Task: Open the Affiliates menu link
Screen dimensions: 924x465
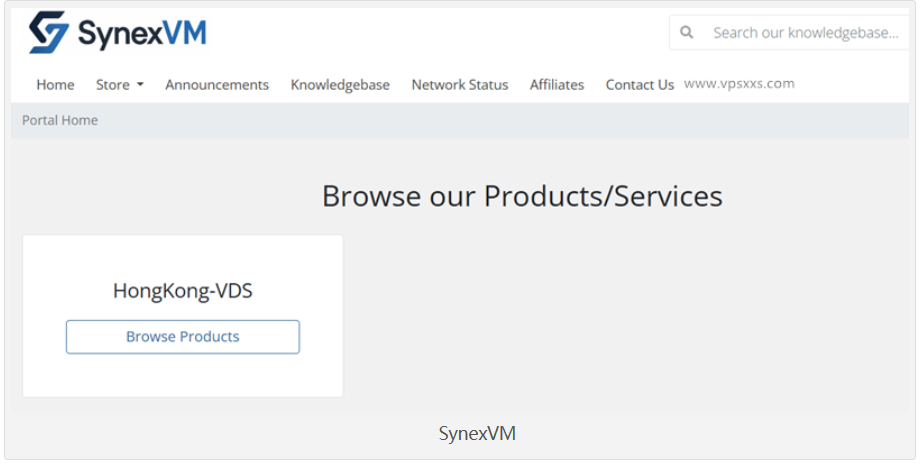Action: (557, 85)
